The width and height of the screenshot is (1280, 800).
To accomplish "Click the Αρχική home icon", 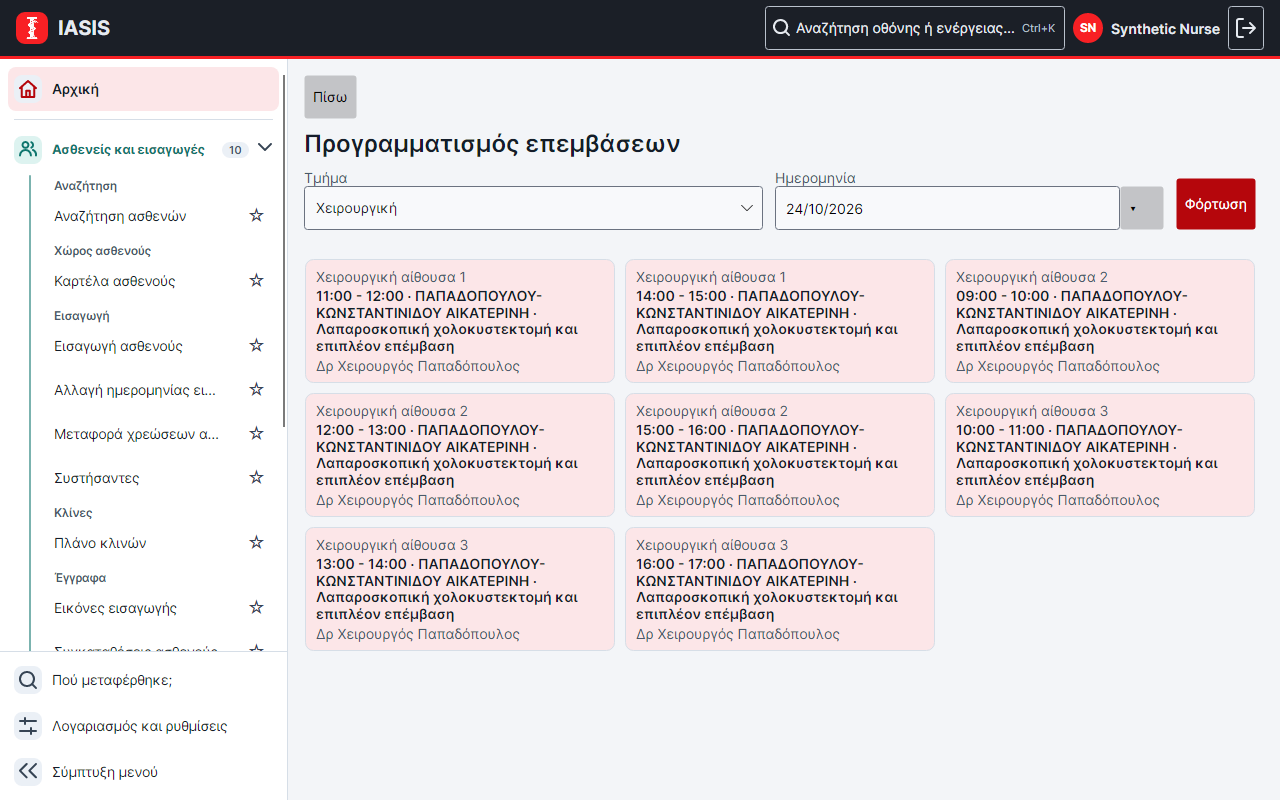I will click(28, 89).
